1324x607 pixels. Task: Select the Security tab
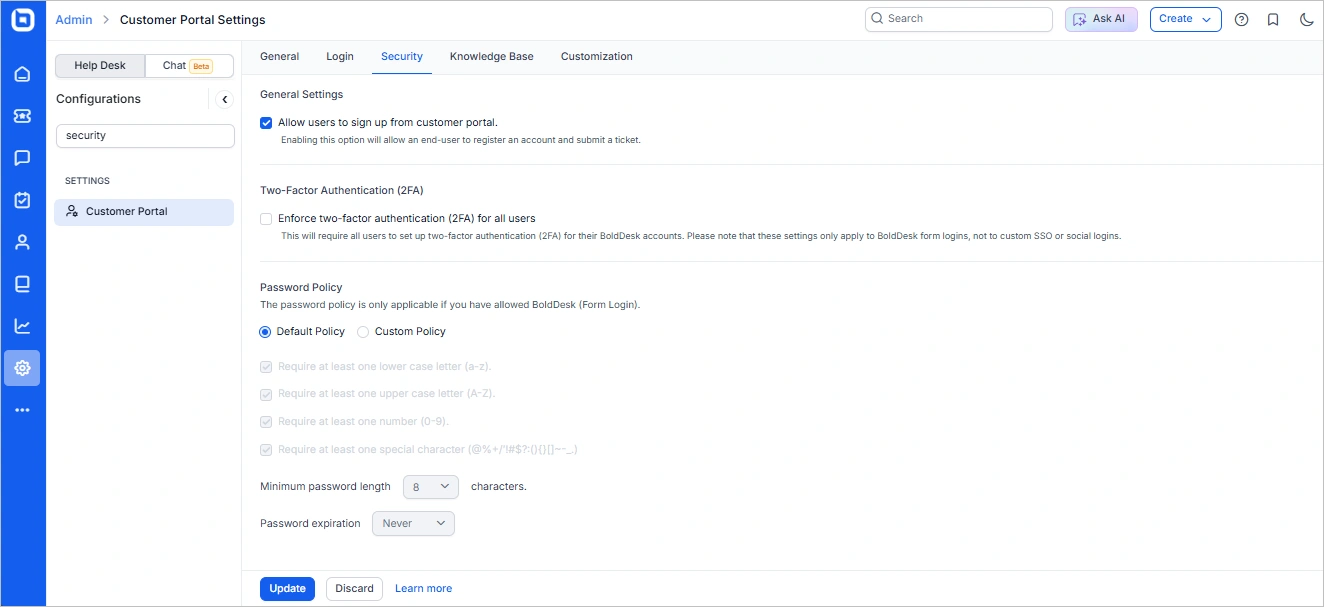click(x=402, y=57)
